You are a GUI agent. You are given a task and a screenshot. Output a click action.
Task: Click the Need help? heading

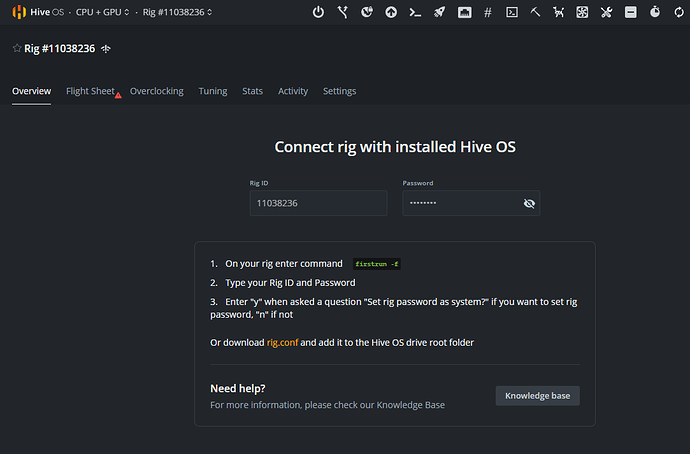pyautogui.click(x=238, y=388)
